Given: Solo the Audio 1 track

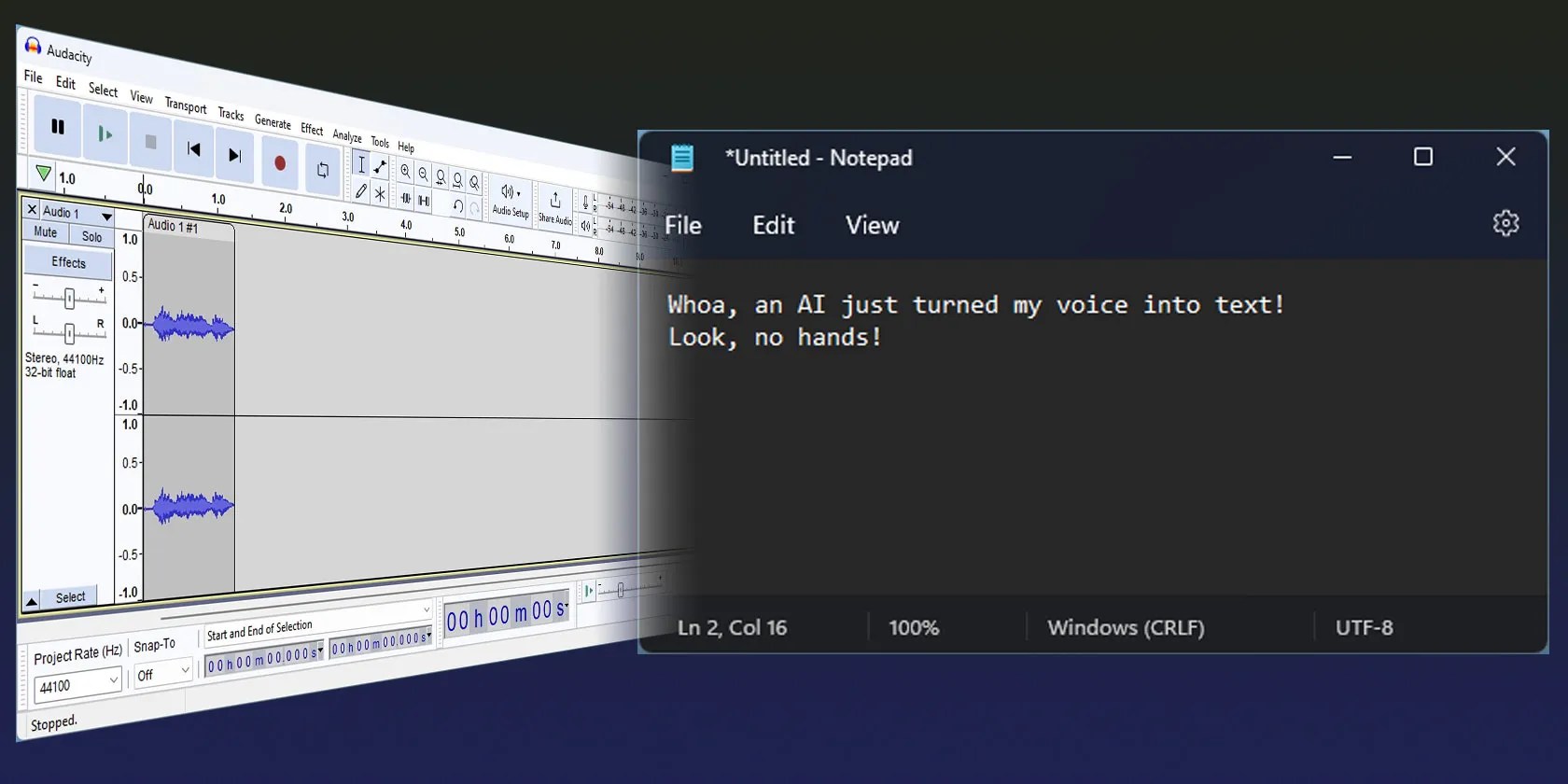Looking at the screenshot, I should coord(91,237).
